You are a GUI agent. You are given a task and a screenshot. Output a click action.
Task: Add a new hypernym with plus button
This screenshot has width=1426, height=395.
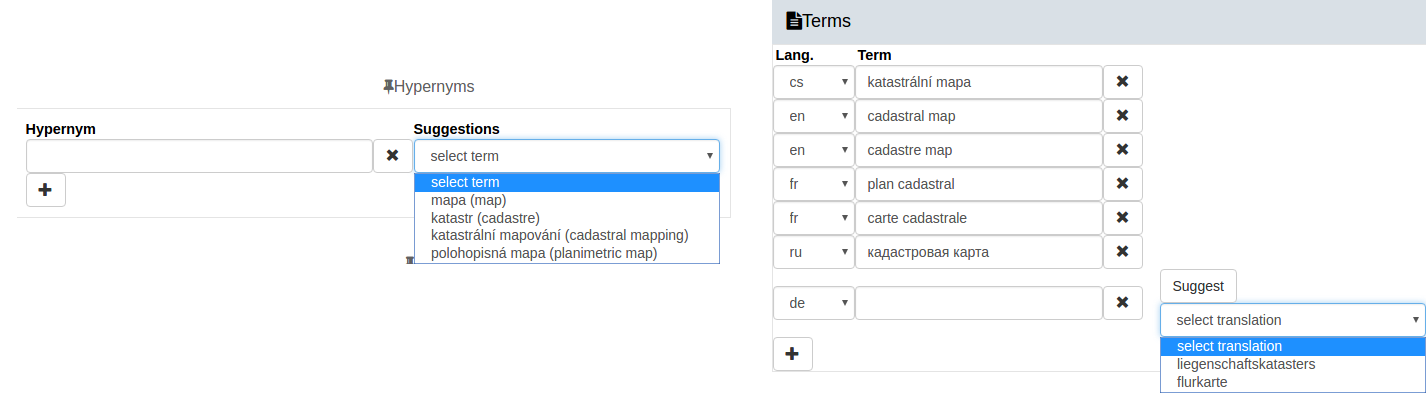(x=46, y=190)
